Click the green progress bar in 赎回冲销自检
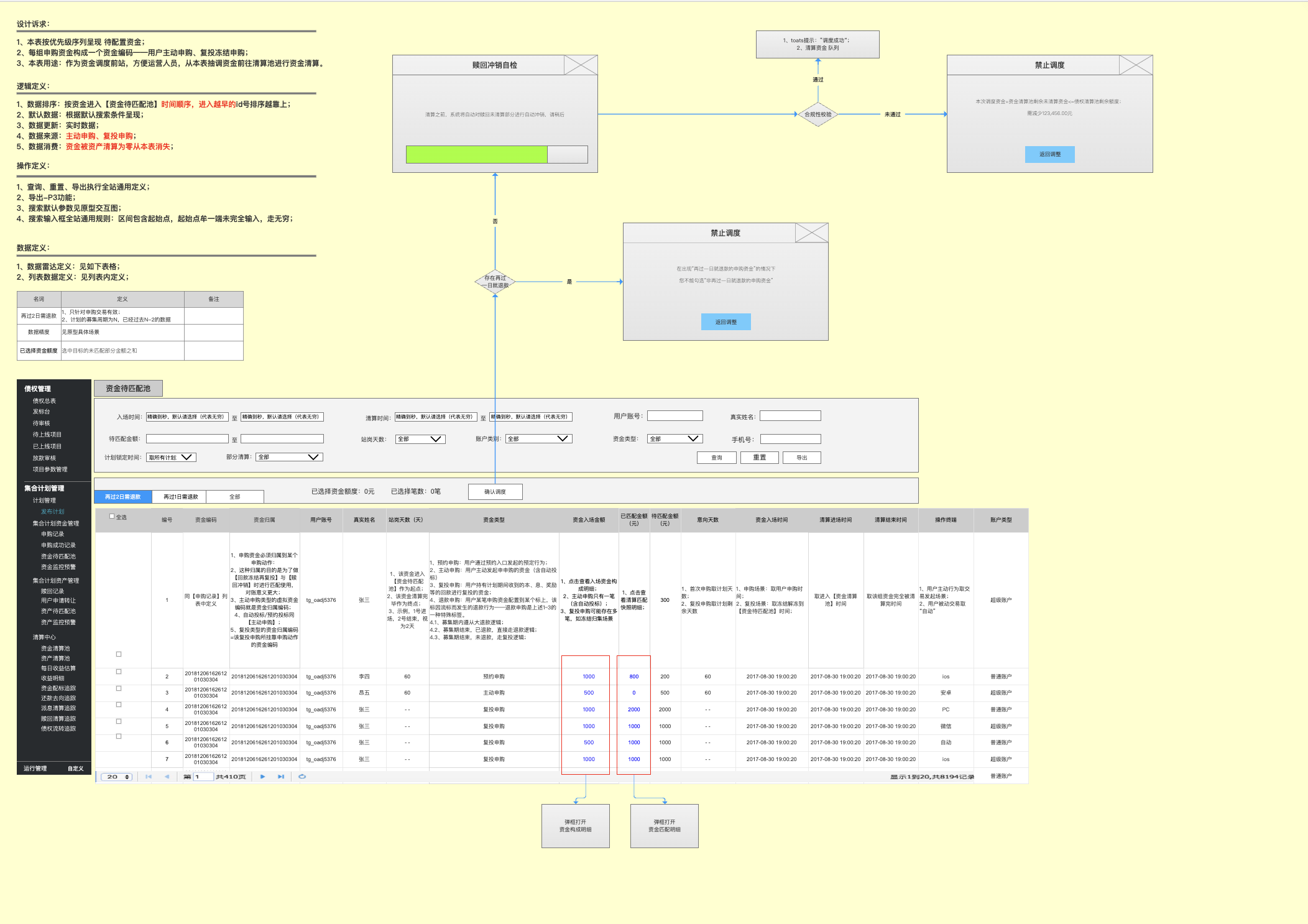The image size is (1308, 924). (x=477, y=154)
